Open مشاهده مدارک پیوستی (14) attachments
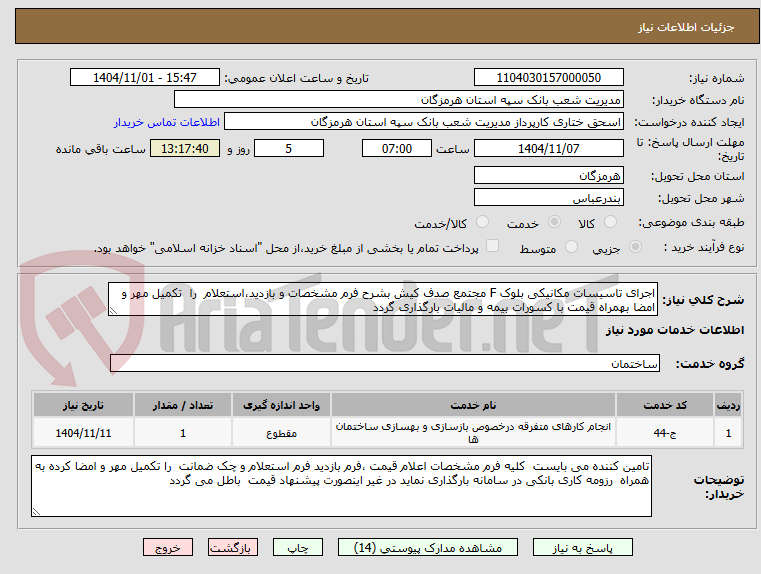The height and width of the screenshot is (574, 761). tap(428, 547)
